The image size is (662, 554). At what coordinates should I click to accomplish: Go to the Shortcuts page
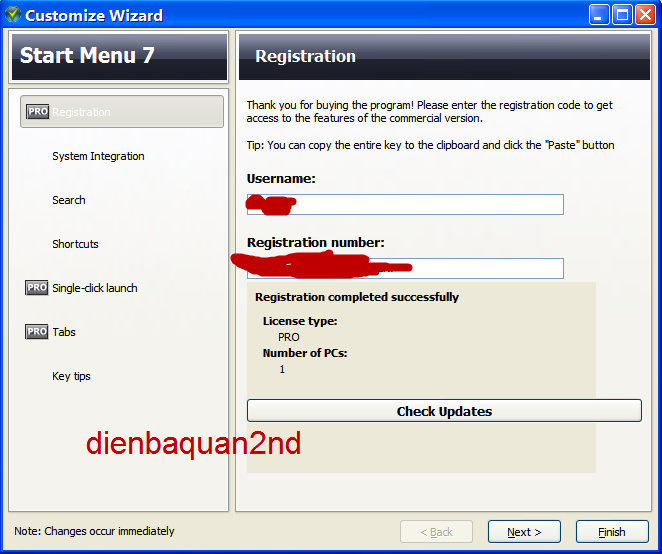point(75,244)
